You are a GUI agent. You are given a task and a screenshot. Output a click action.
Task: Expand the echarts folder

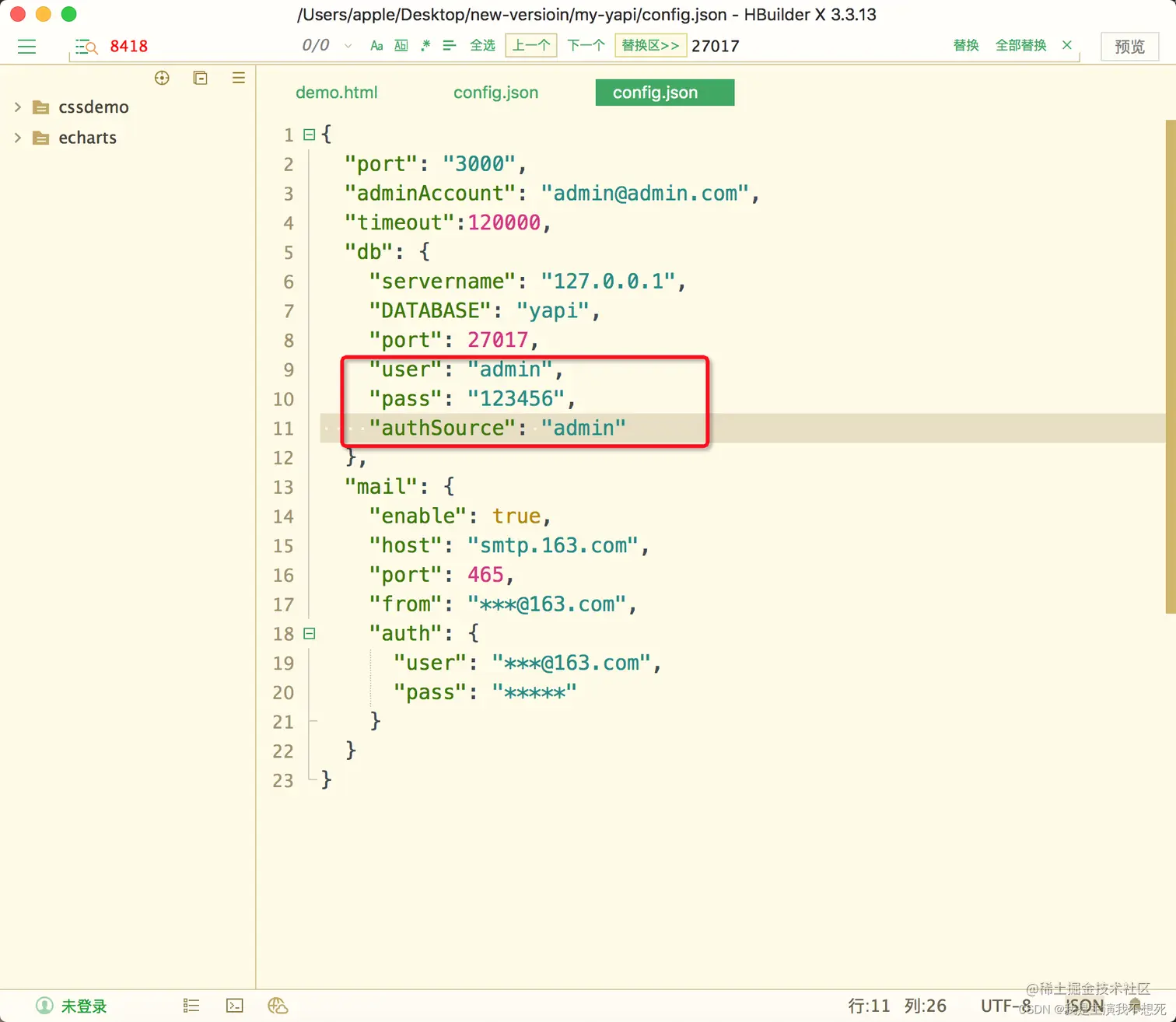tap(17, 138)
